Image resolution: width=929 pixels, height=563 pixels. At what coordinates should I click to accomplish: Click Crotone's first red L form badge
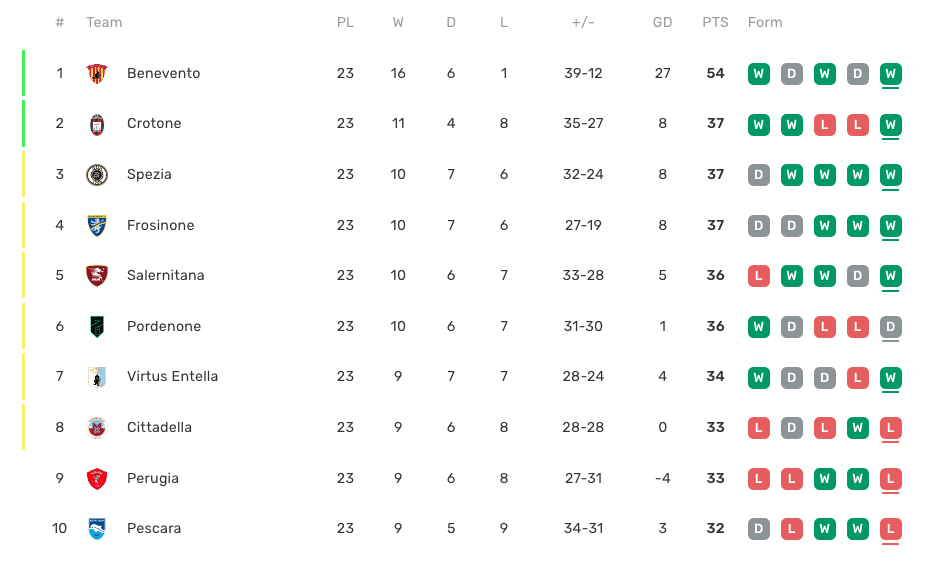pyautogui.click(x=825, y=125)
